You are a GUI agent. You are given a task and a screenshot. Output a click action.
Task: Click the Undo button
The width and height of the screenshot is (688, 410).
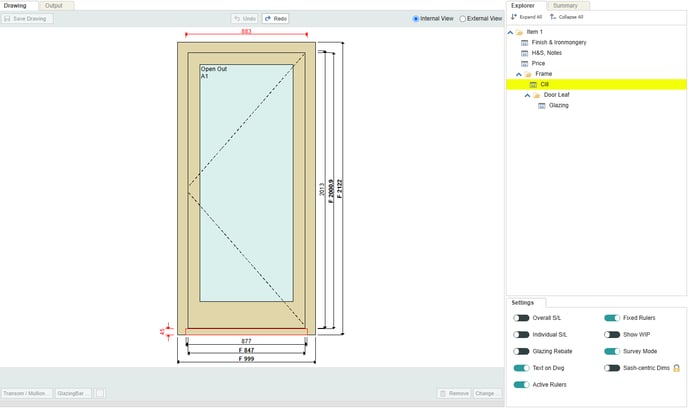coord(244,18)
